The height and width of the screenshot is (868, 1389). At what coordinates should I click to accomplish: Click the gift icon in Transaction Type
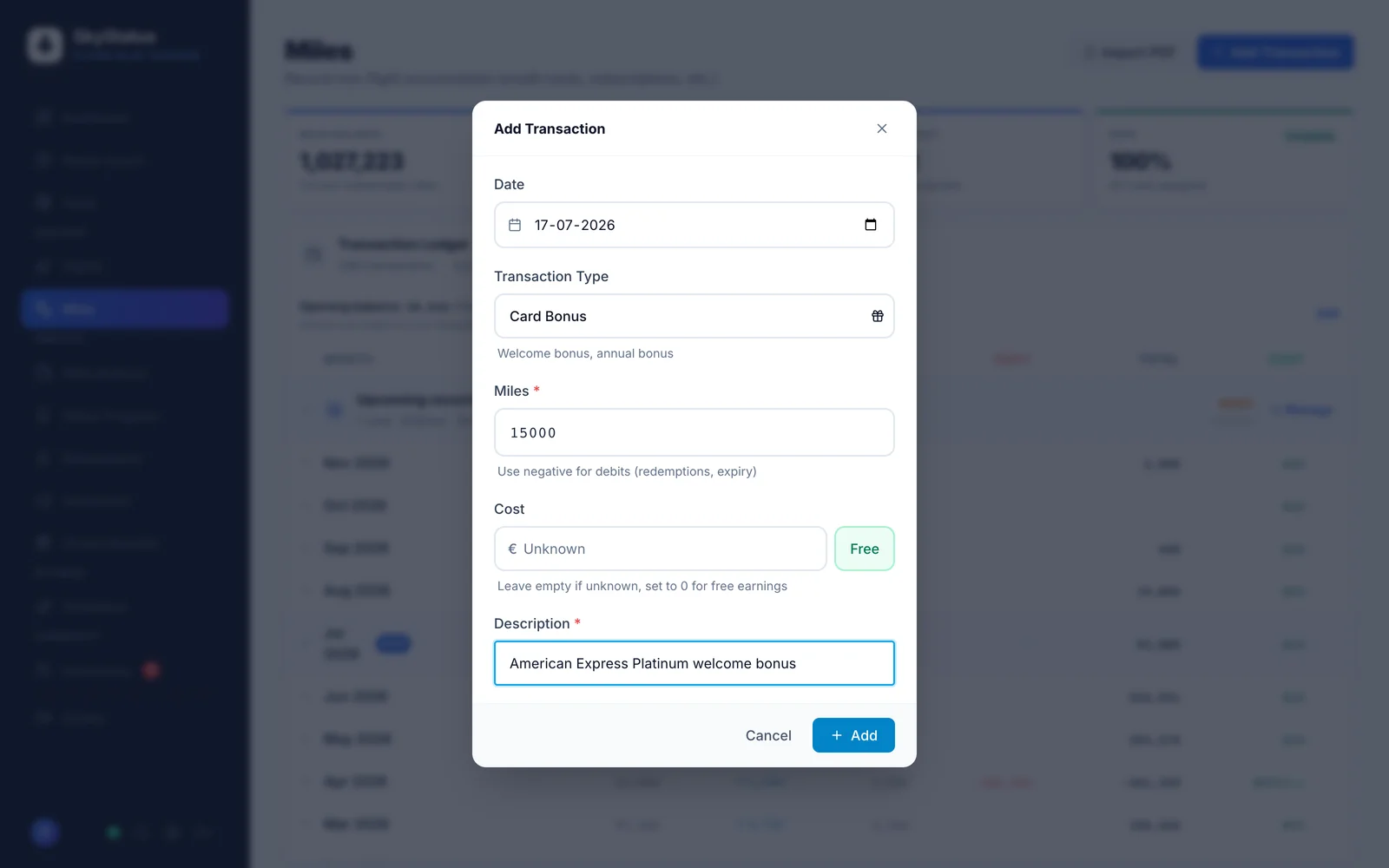pyautogui.click(x=878, y=316)
